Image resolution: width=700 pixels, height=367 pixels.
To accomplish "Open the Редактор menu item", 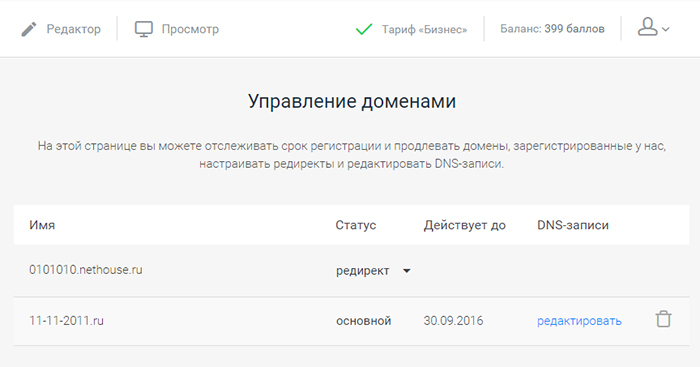I will (74, 29).
